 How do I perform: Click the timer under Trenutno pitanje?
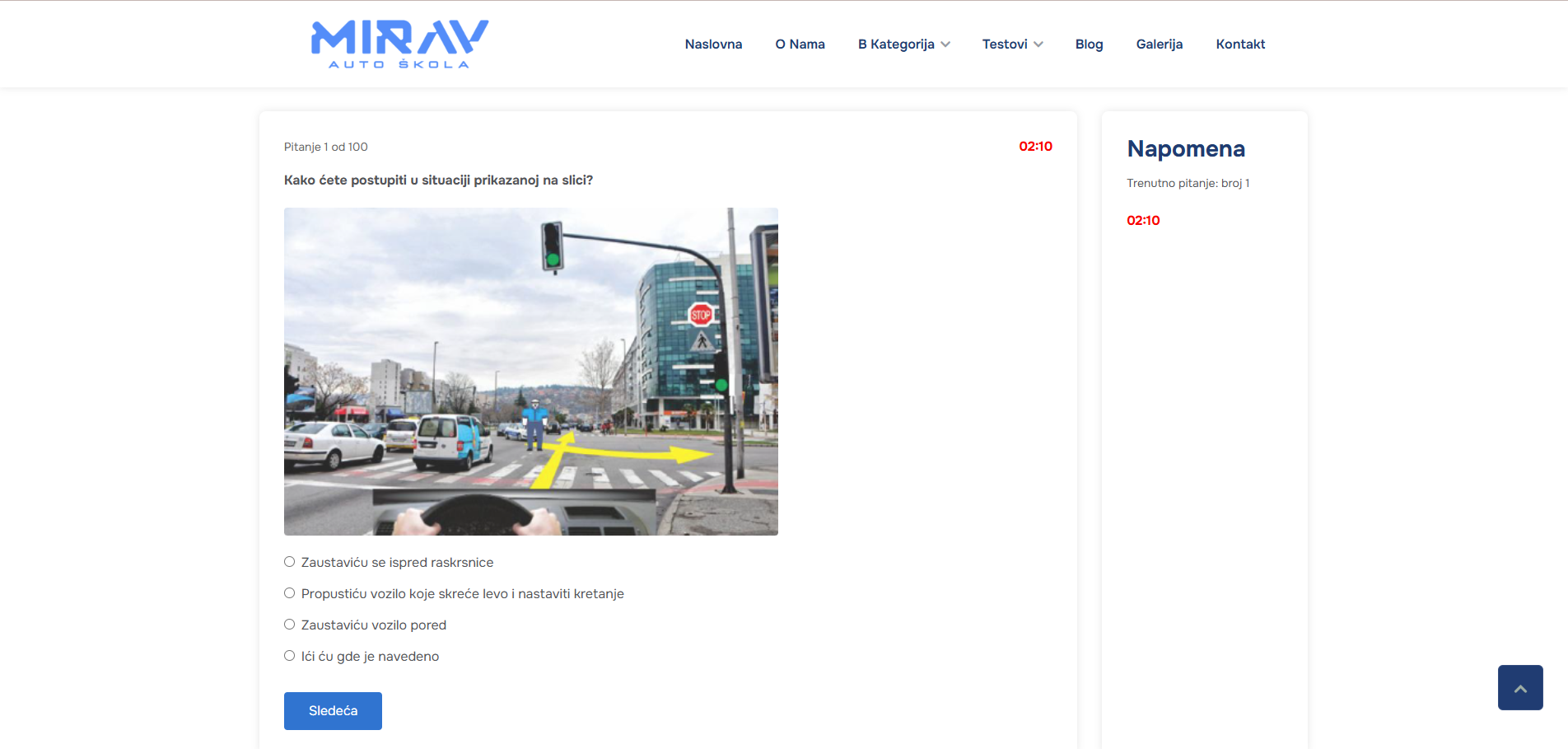(1143, 221)
